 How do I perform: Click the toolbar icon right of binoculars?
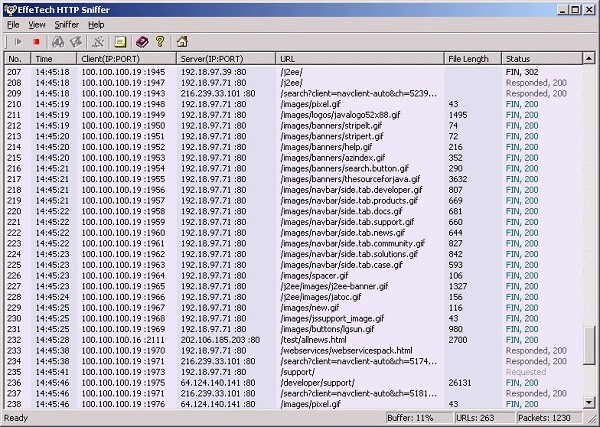[76, 42]
